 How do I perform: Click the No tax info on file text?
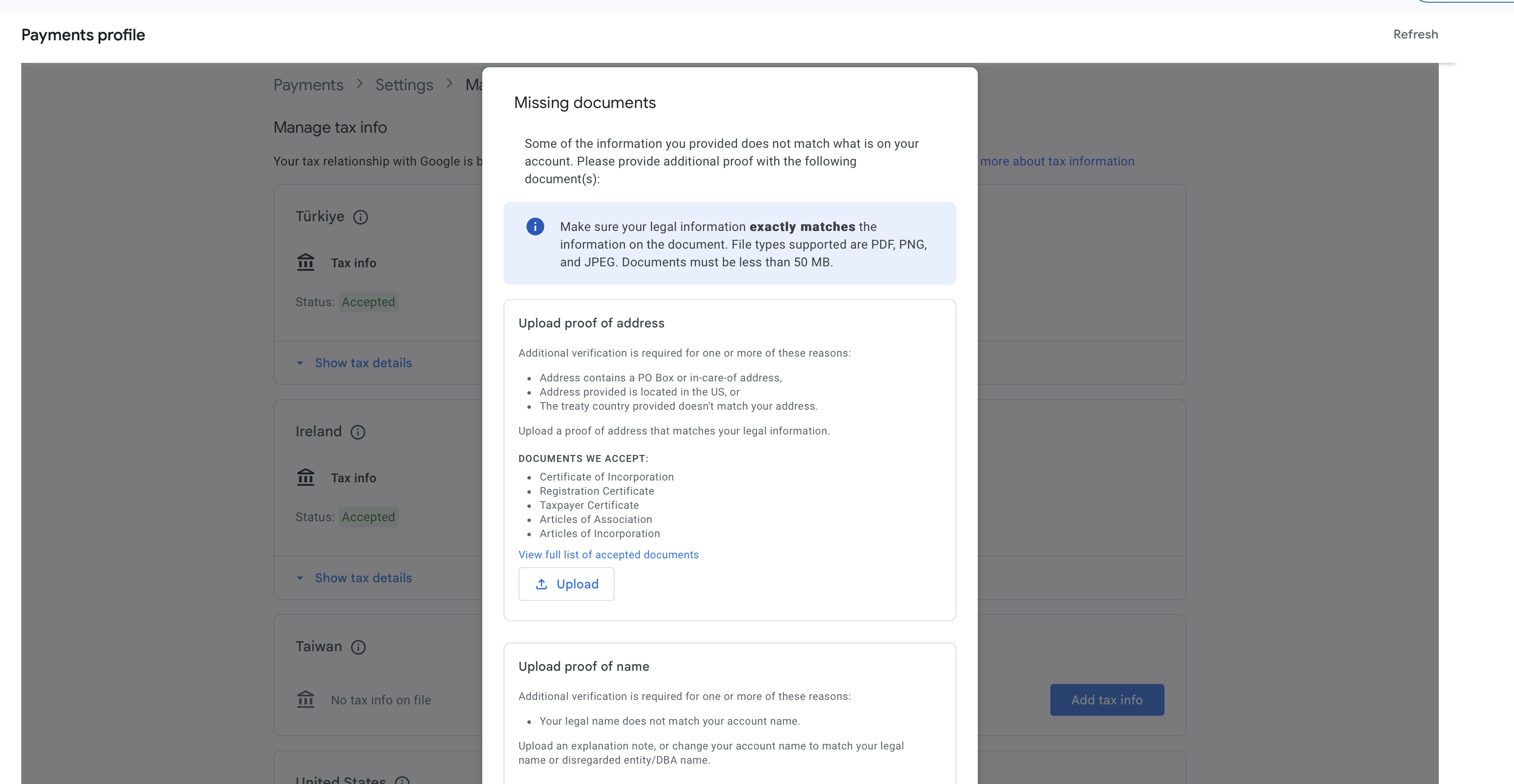[x=381, y=700]
